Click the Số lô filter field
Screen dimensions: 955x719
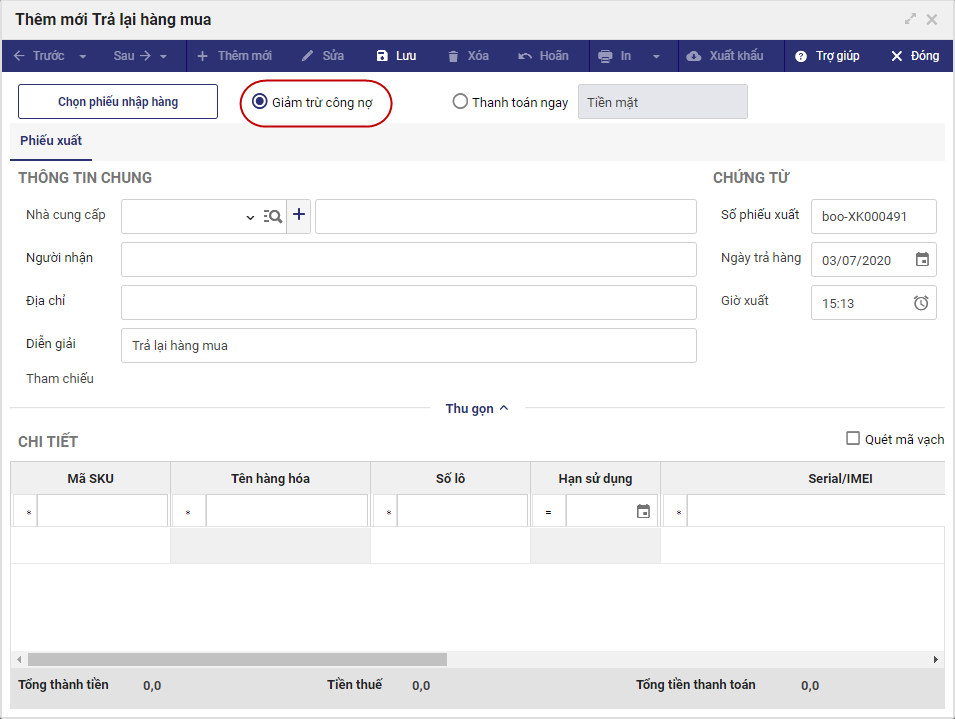462,511
